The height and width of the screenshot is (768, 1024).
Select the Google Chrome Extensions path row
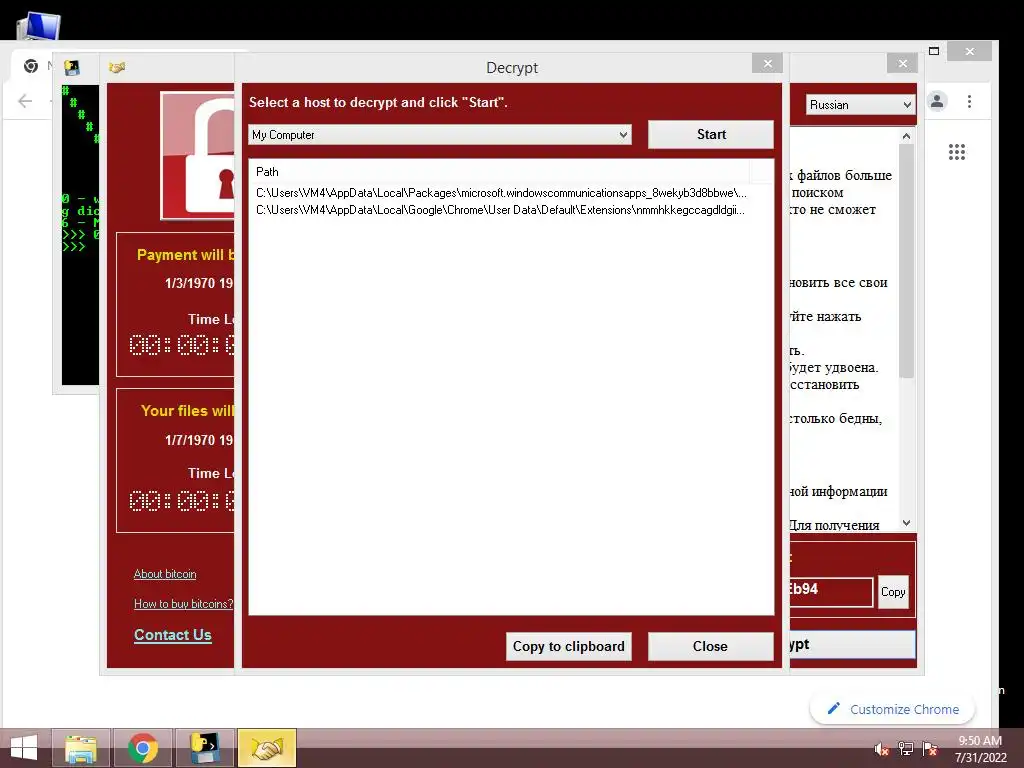click(500, 210)
